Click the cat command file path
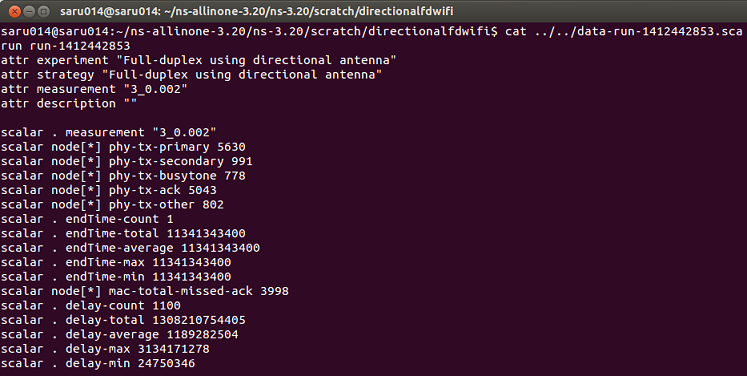This screenshot has width=747, height=376. click(637, 32)
